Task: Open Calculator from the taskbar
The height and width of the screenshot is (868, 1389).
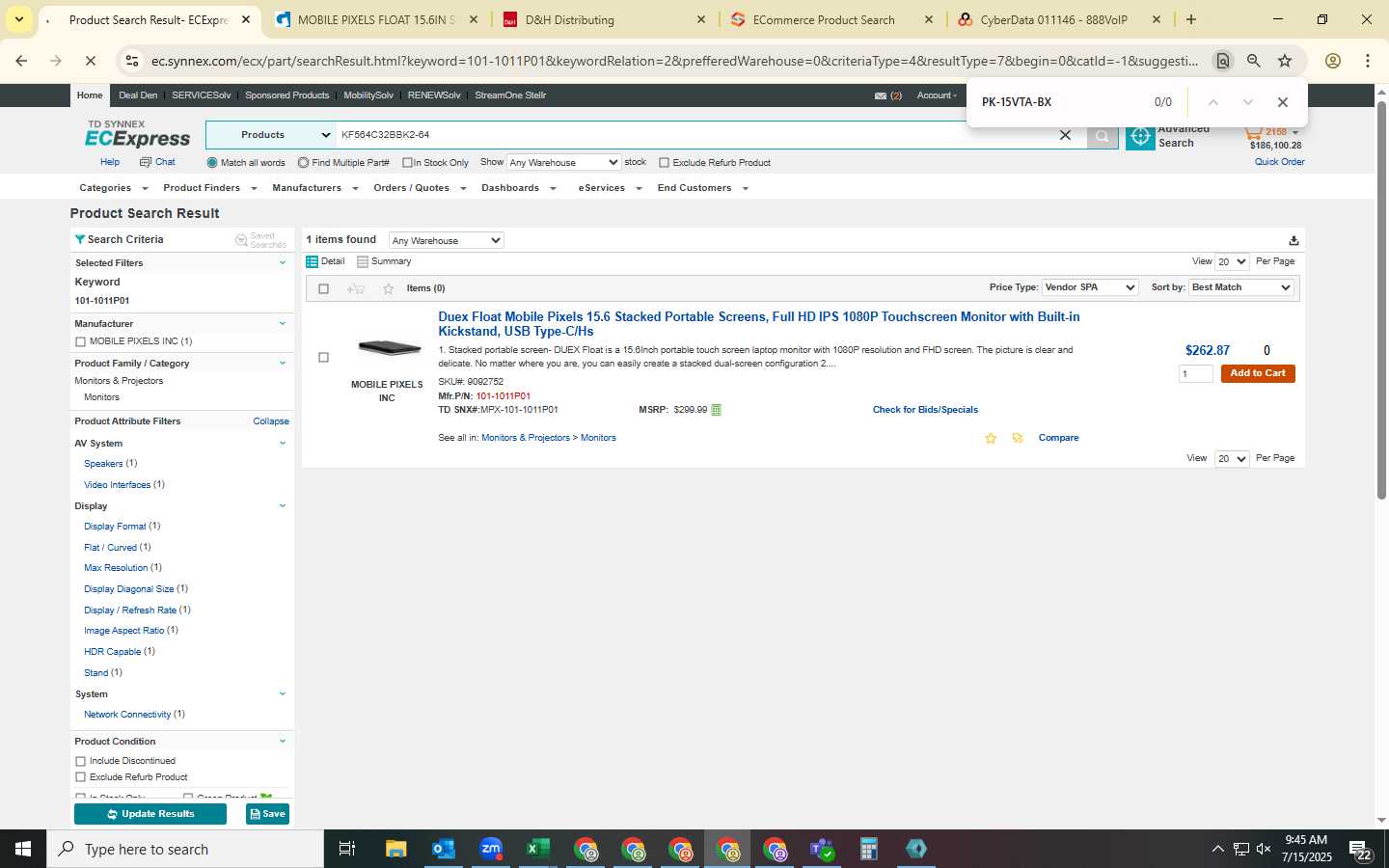Action: pyautogui.click(x=869, y=849)
